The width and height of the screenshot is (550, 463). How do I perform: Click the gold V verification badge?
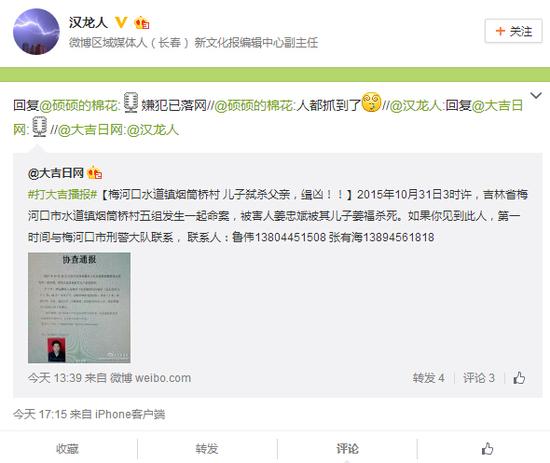pyautogui.click(x=121, y=23)
